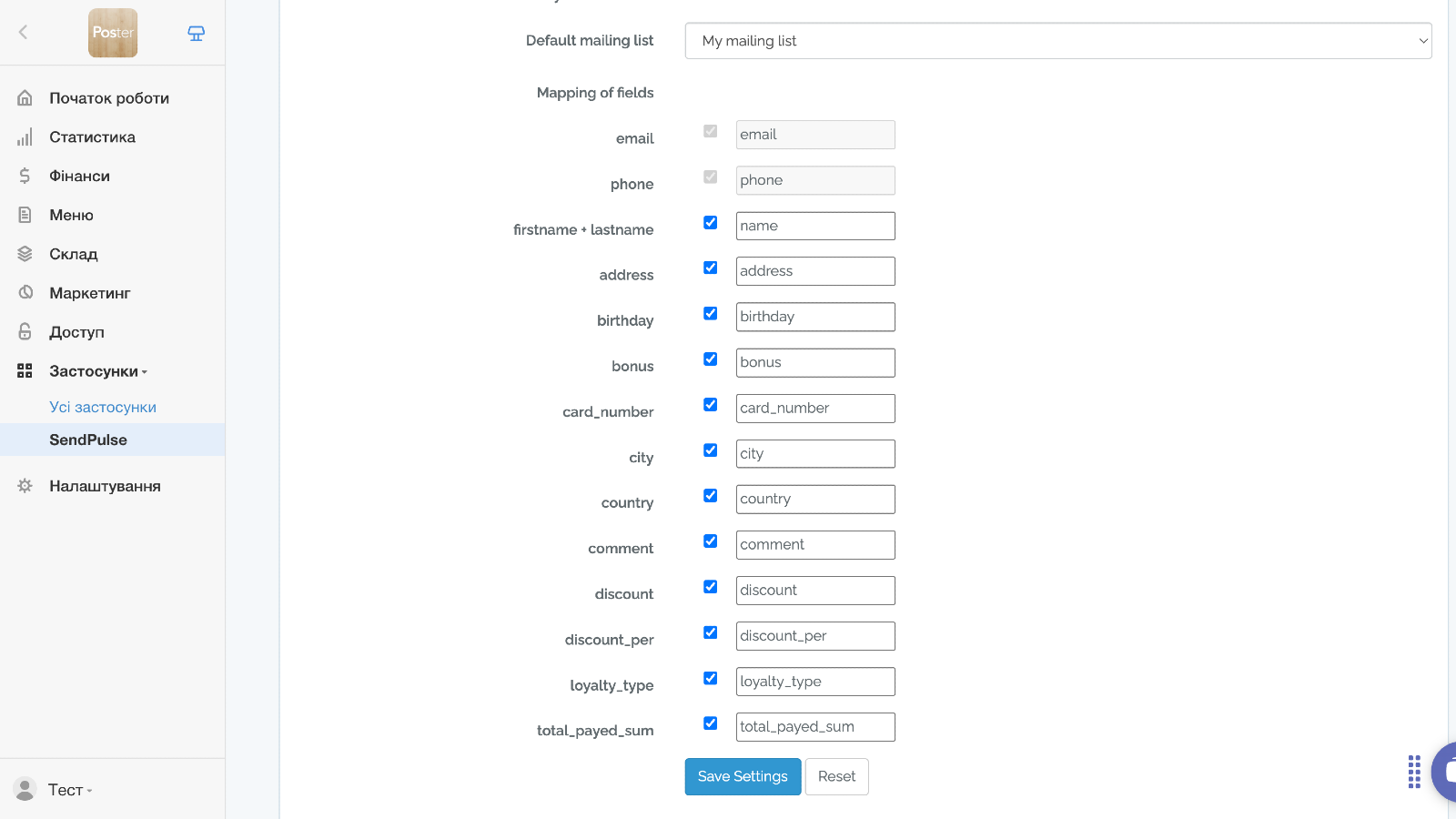
Task: Open the Poster logo thumbnail
Action: tap(113, 33)
